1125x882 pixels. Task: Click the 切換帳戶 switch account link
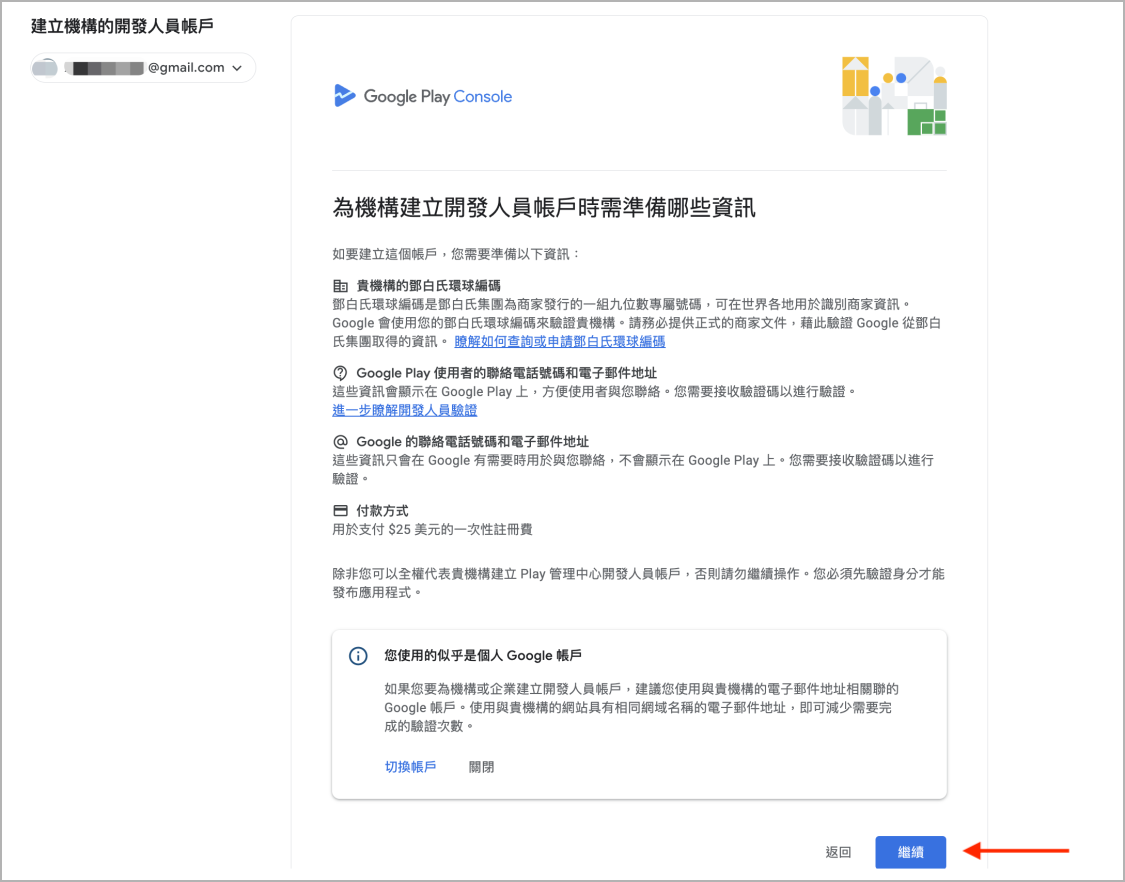tap(410, 766)
